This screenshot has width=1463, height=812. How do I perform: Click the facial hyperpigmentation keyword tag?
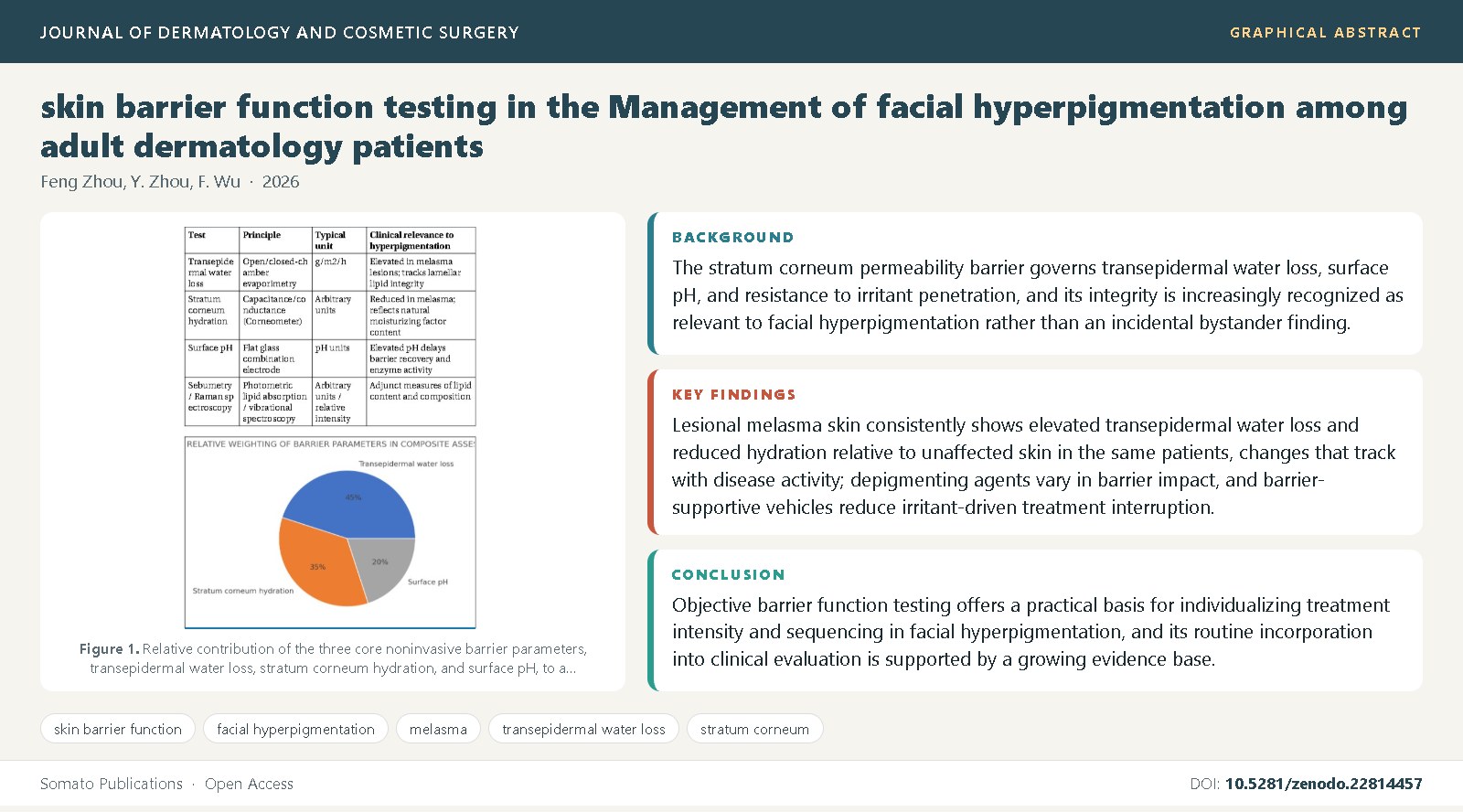[x=295, y=729]
